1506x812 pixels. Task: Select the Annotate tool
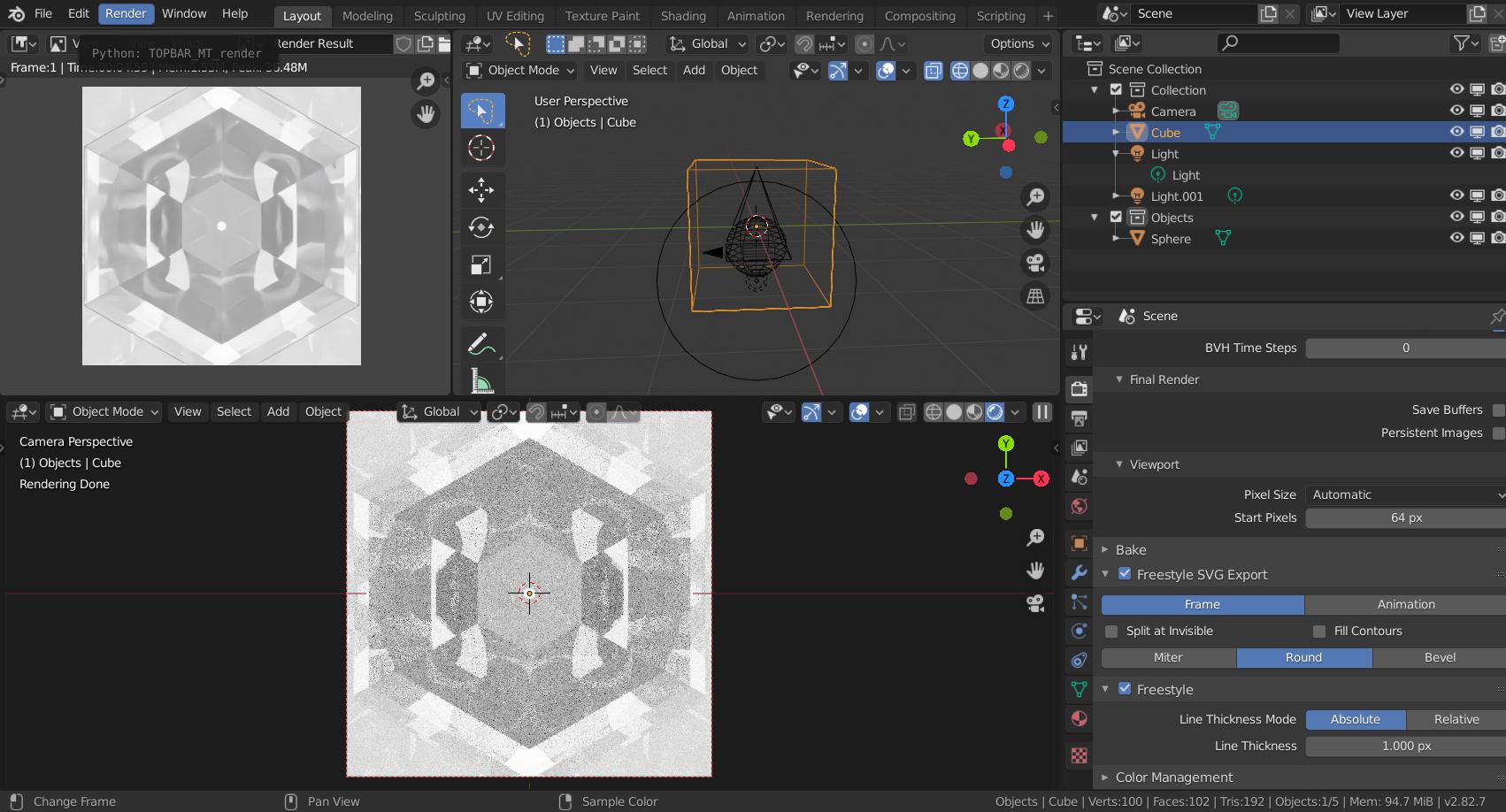tap(481, 343)
